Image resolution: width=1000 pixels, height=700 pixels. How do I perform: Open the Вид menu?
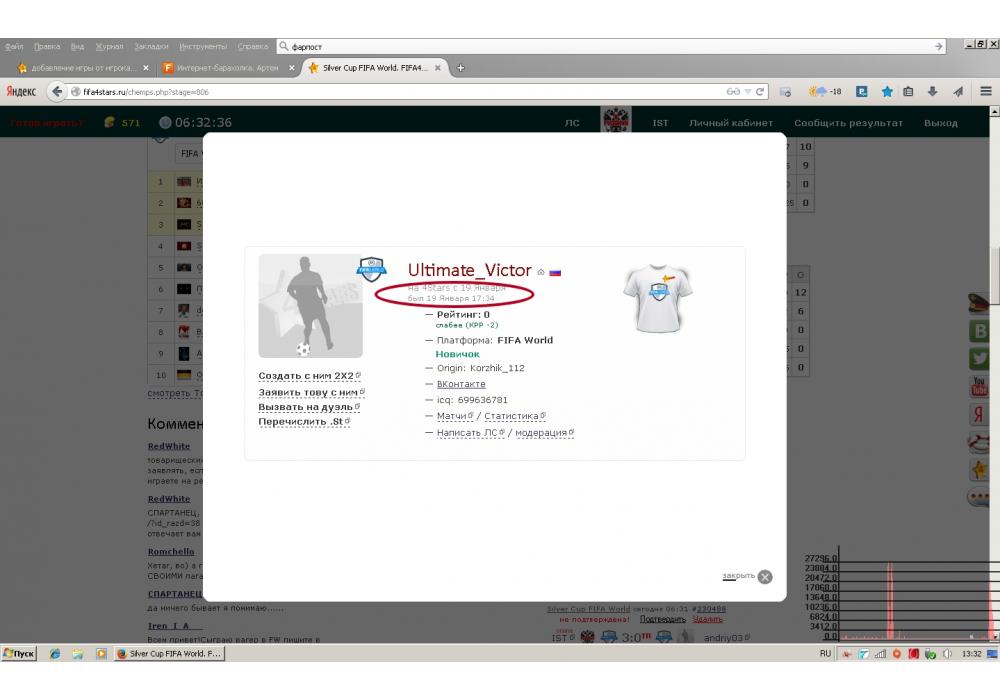pyautogui.click(x=77, y=47)
